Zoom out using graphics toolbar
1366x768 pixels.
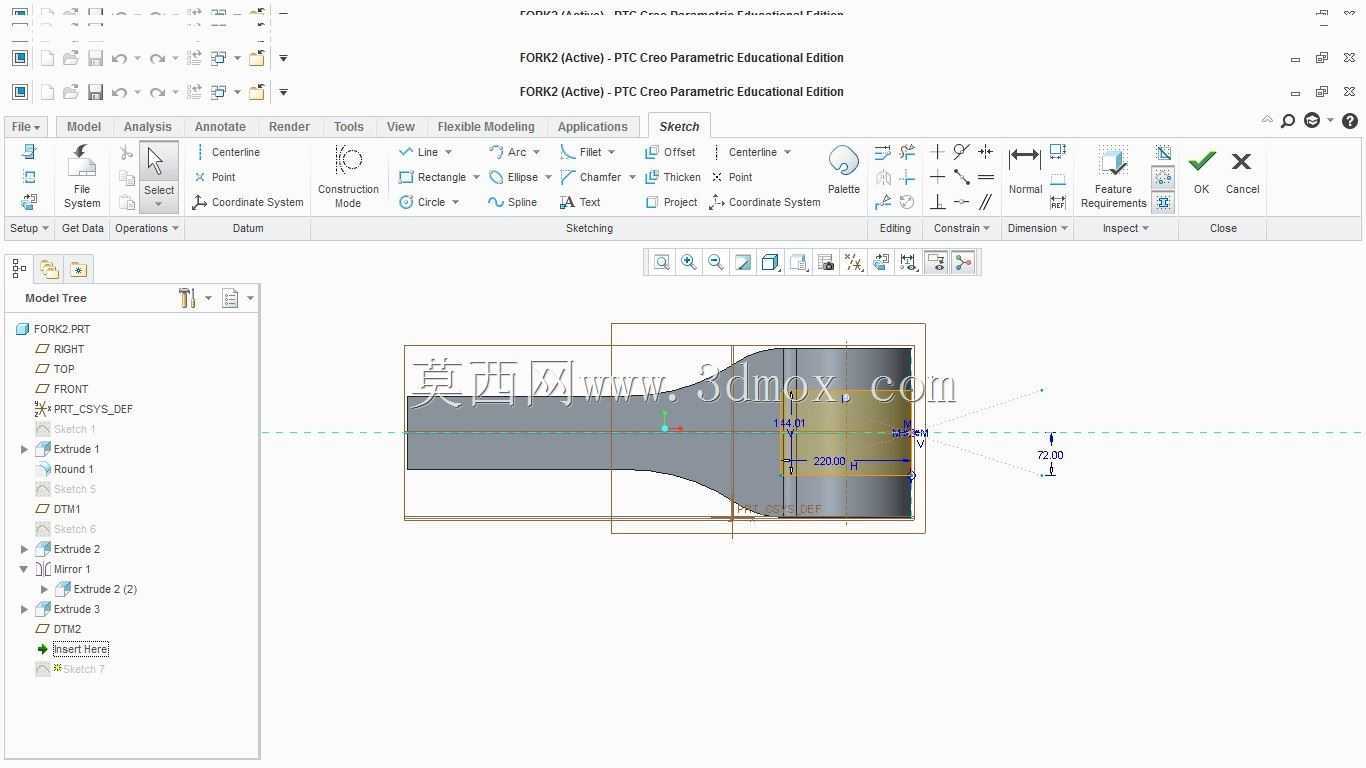716,262
